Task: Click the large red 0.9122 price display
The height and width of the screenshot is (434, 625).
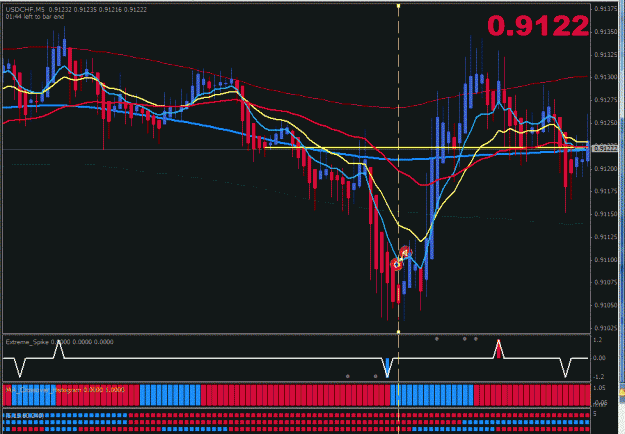Action: click(x=538, y=26)
